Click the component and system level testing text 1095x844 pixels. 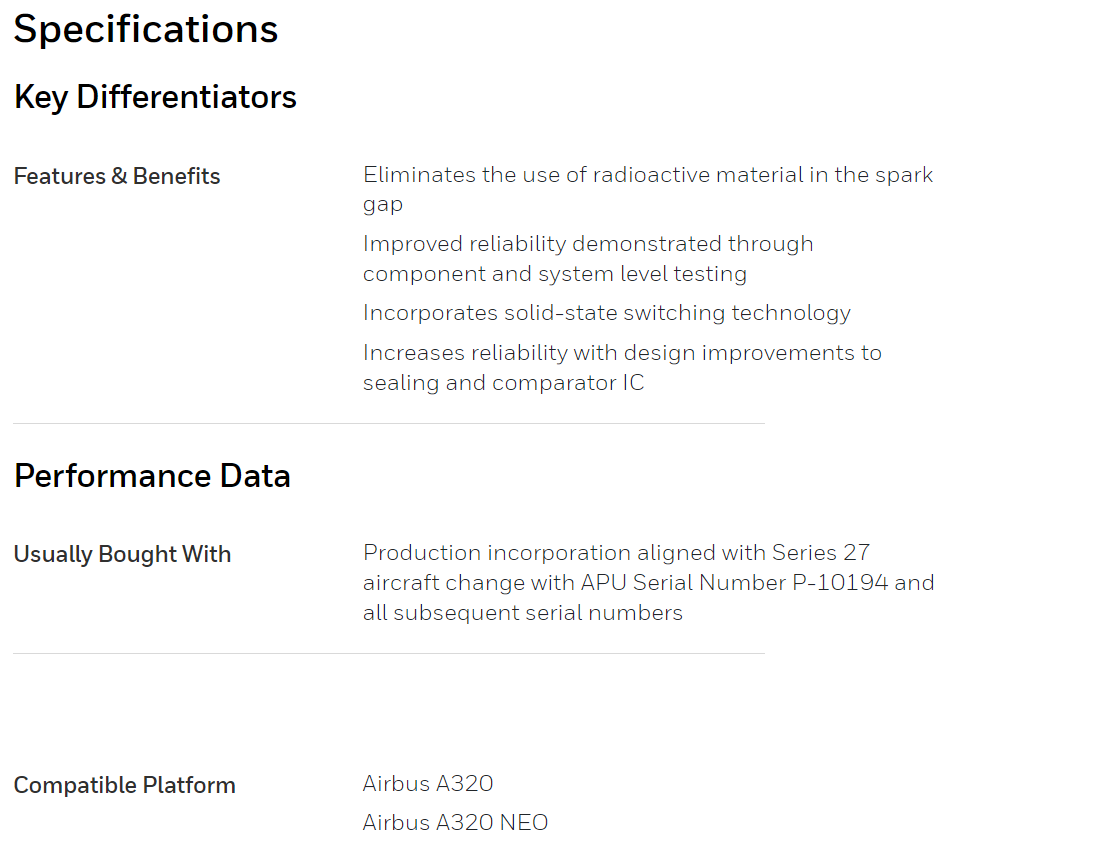tap(554, 274)
